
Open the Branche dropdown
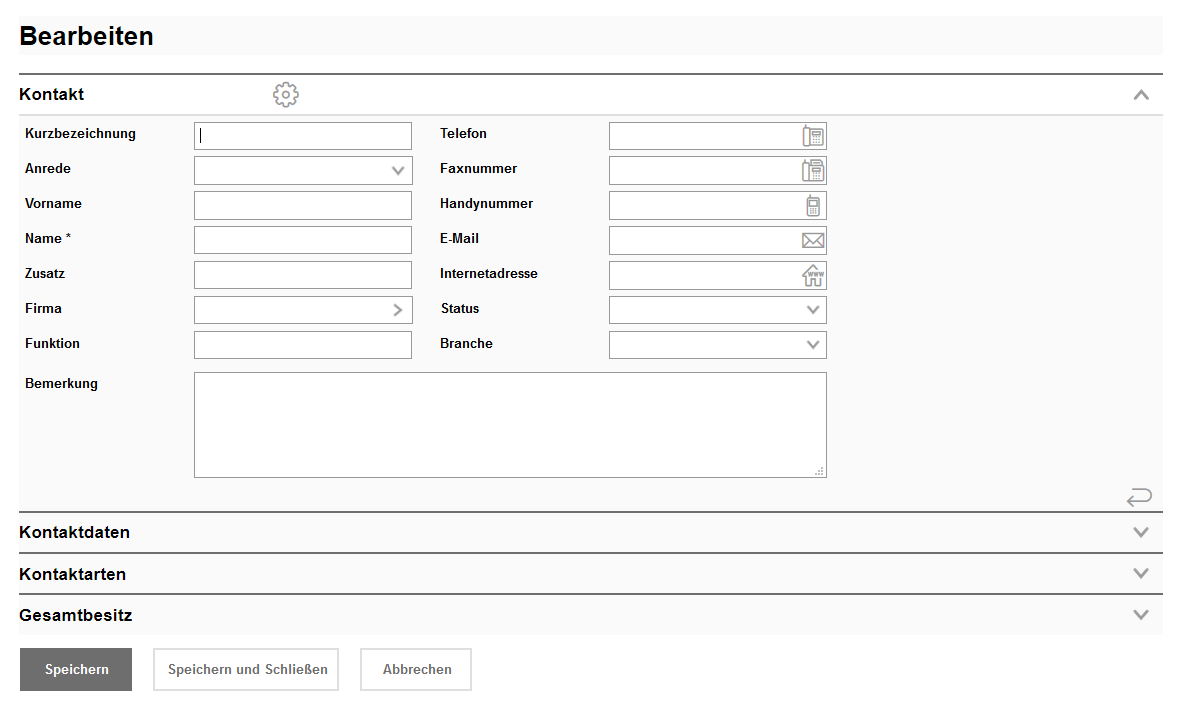(x=813, y=345)
